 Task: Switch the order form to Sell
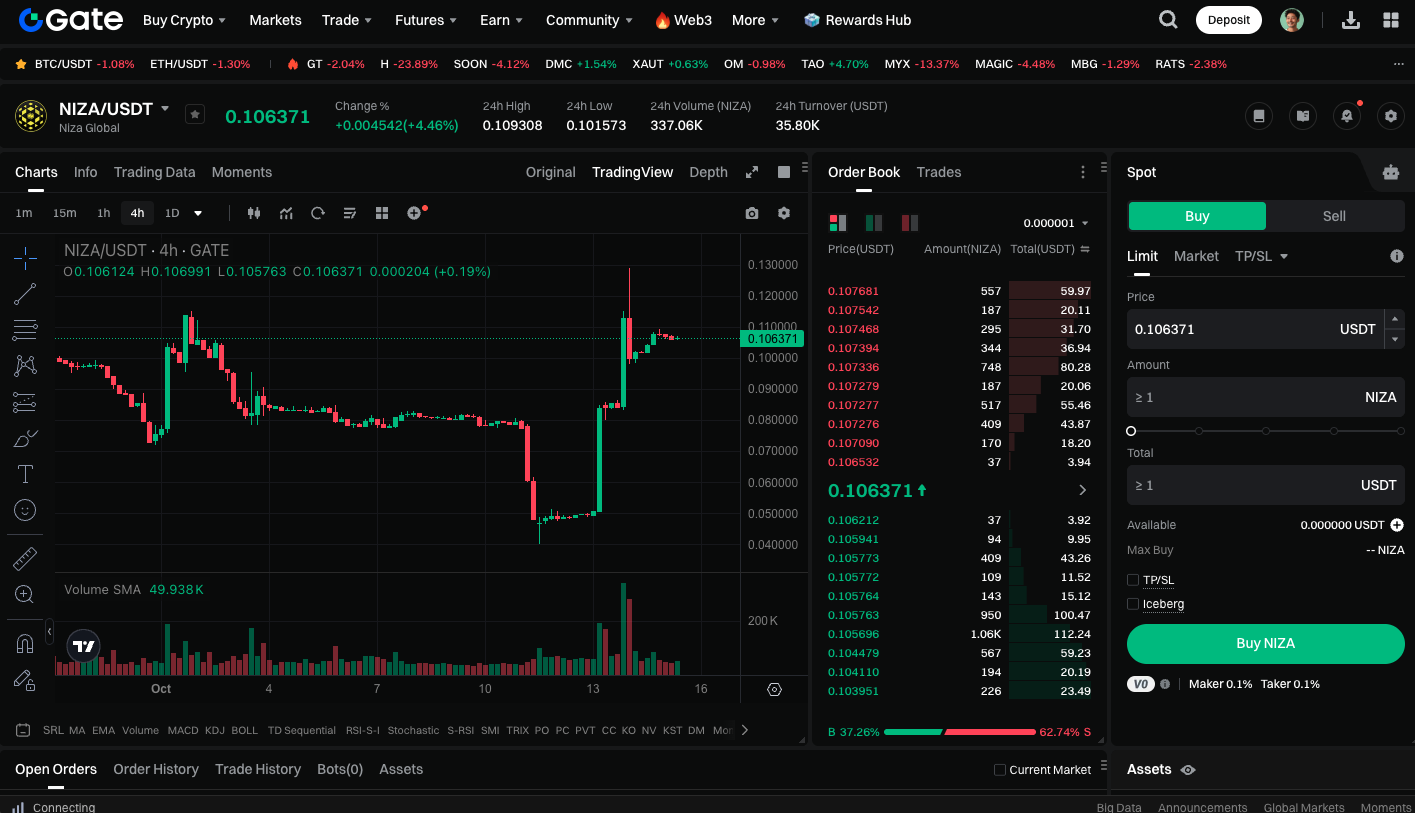click(1334, 216)
